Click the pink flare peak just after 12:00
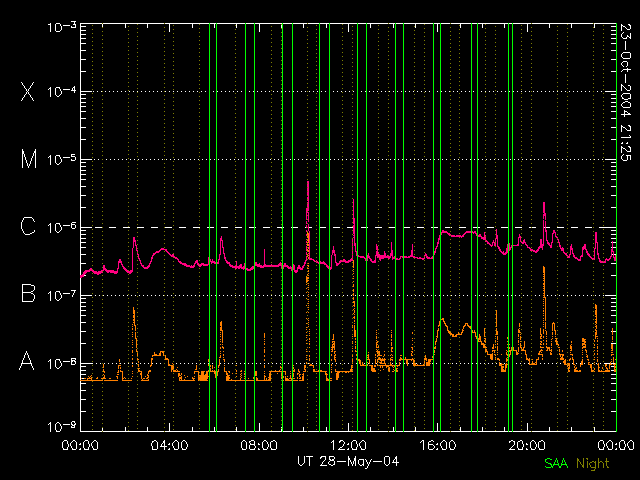This screenshot has width=640, height=480. click(x=353, y=201)
